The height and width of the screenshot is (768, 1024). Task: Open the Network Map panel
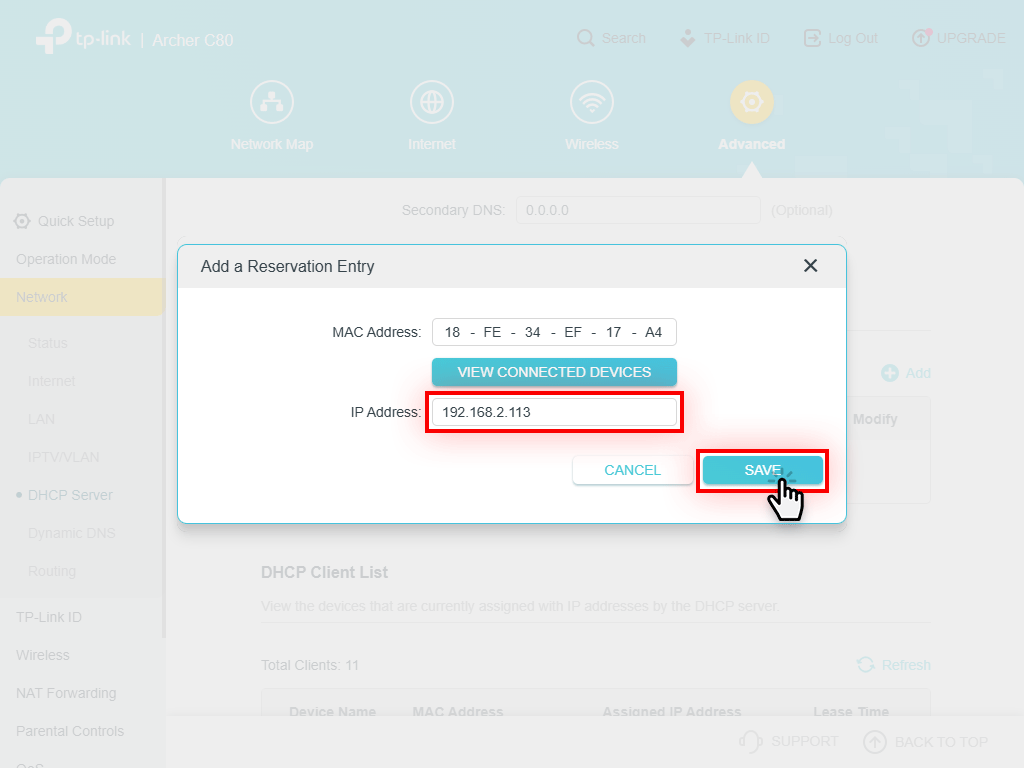point(271,100)
